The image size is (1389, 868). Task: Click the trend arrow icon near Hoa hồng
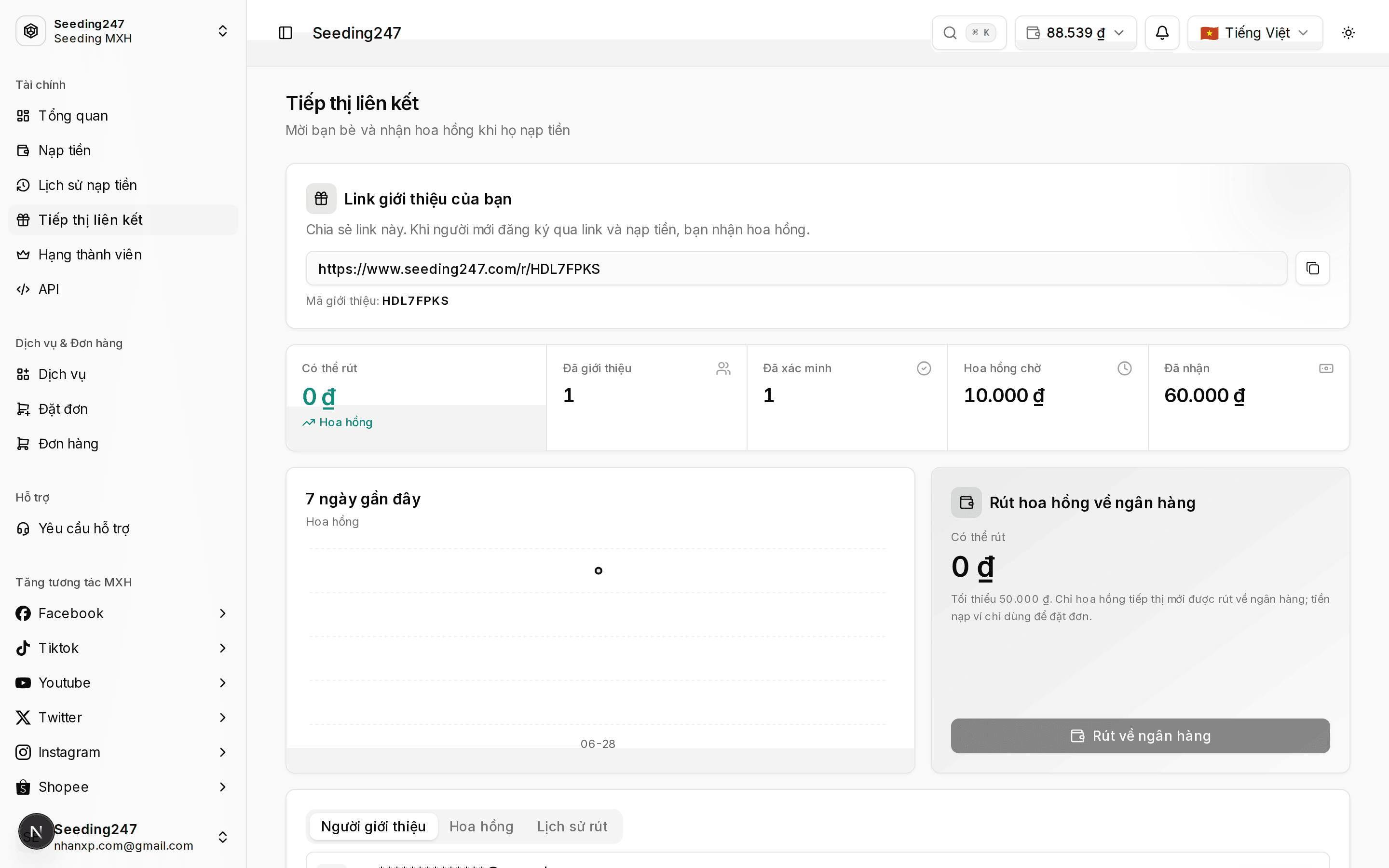click(309, 422)
